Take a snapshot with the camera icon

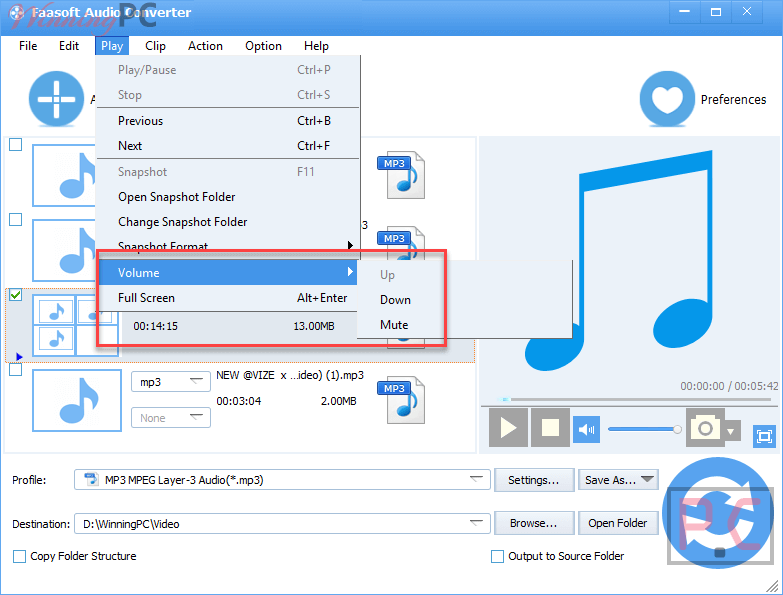705,428
